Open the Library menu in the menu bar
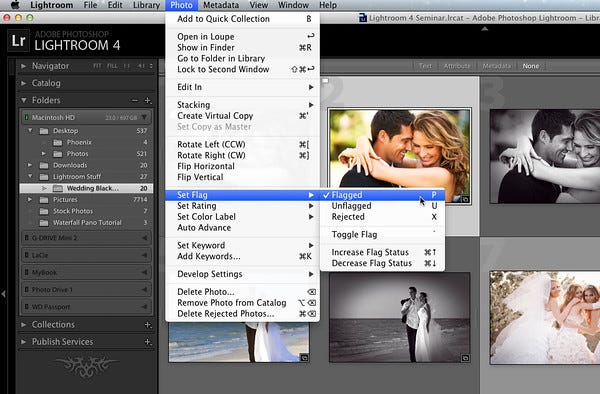Screen dimensions: 600x394 click(146, 5)
